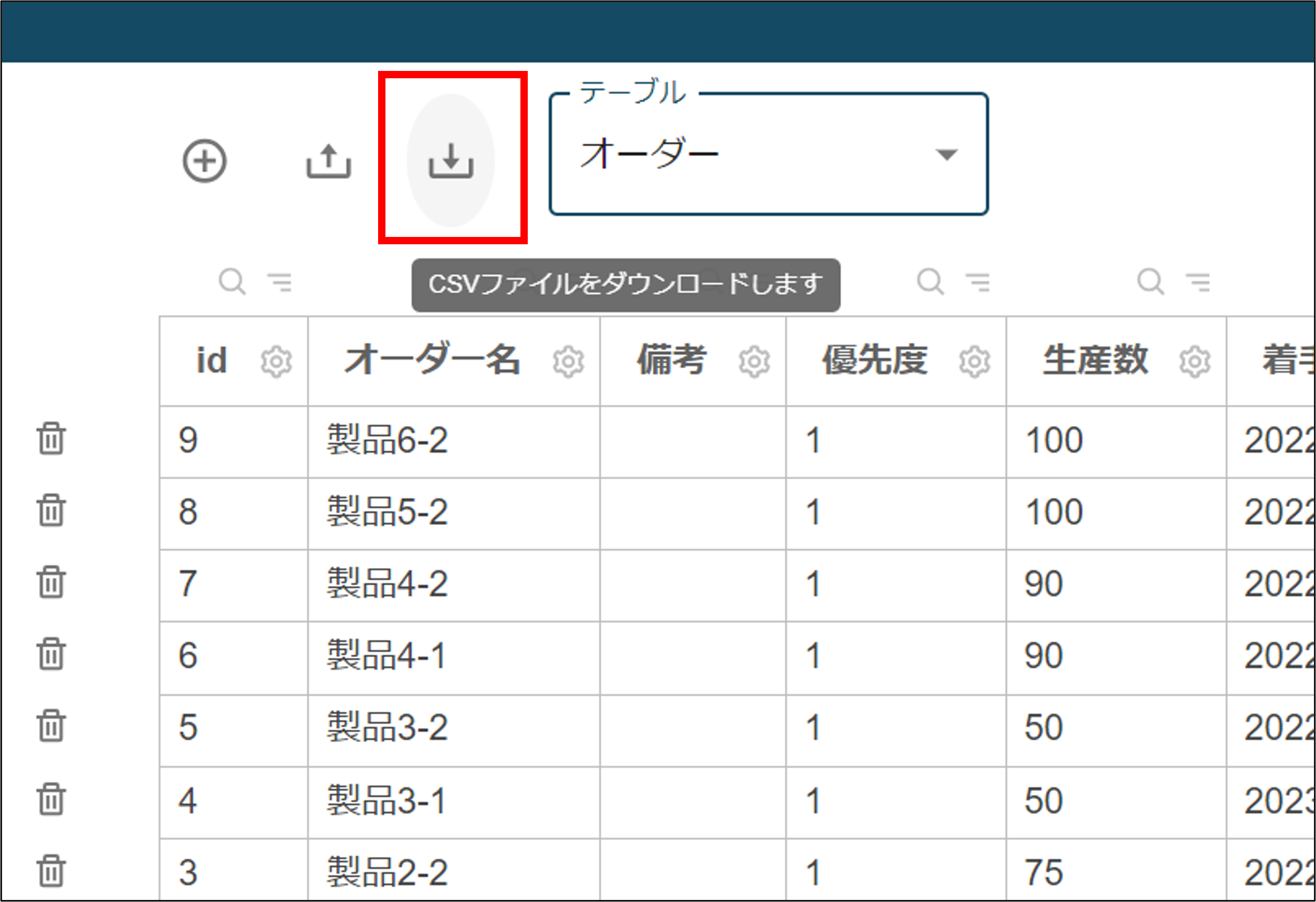Open the gear settings for the id column

point(276,361)
